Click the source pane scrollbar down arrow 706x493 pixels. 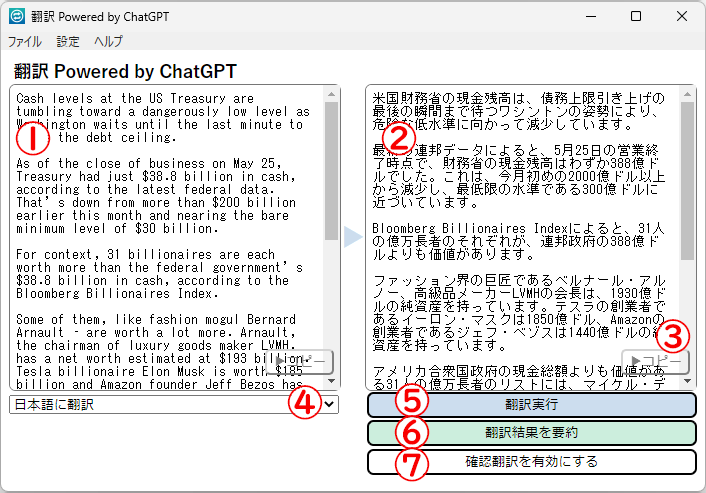331,381
